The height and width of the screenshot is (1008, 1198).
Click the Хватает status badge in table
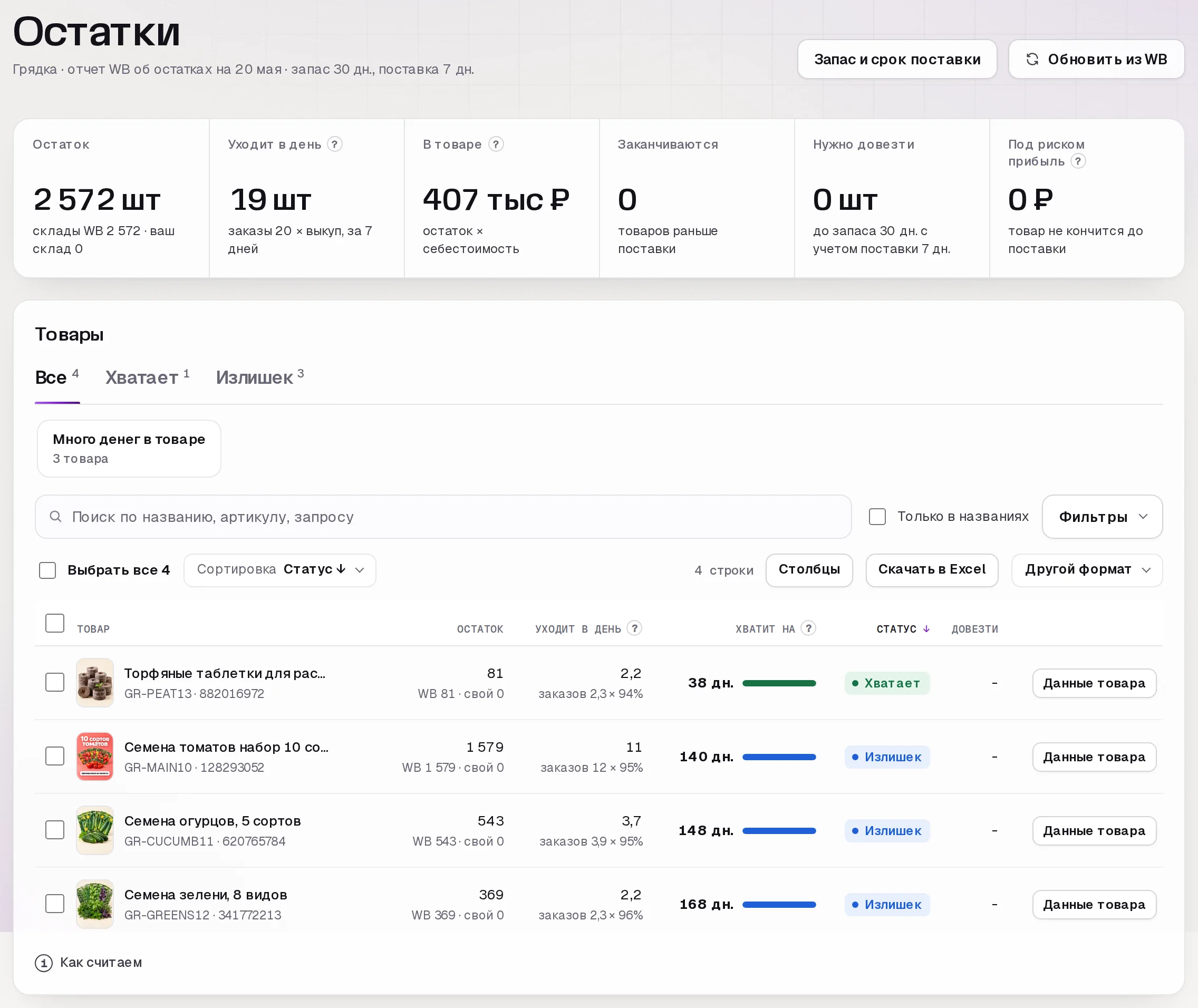(x=887, y=683)
